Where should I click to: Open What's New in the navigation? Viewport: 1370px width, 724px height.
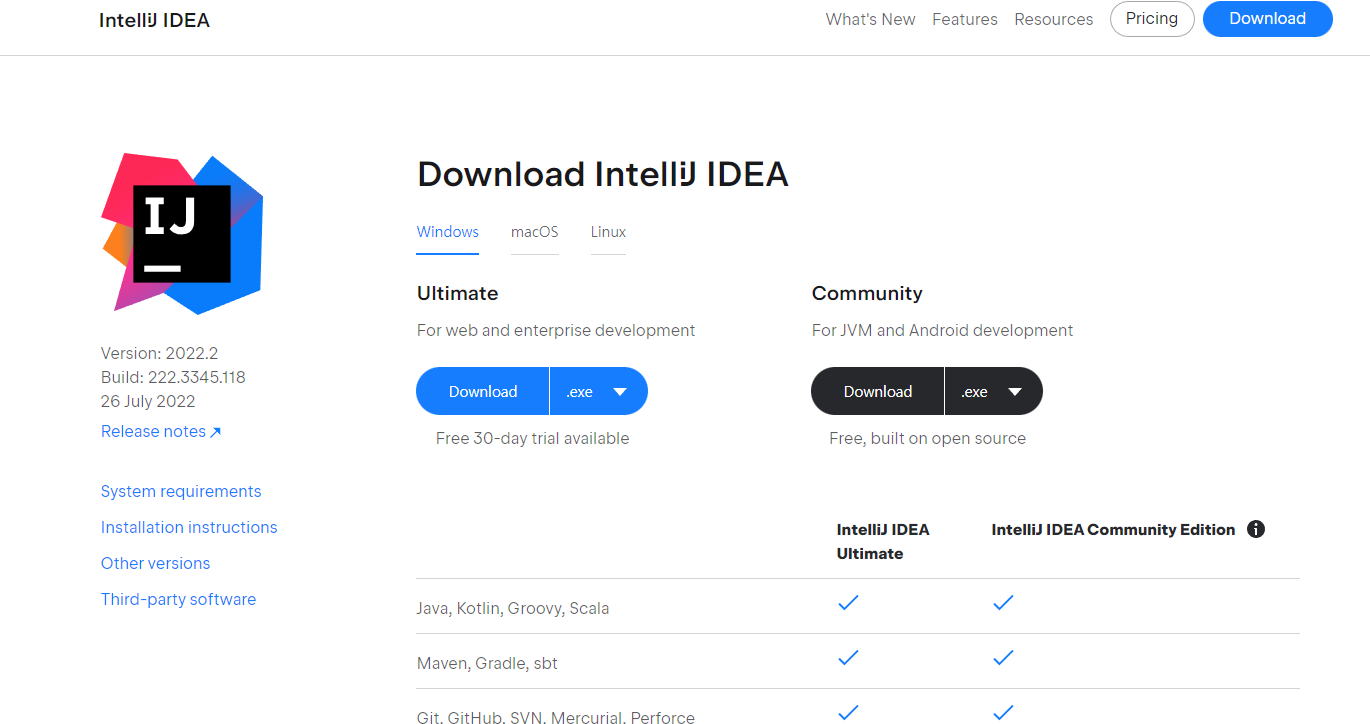click(870, 19)
